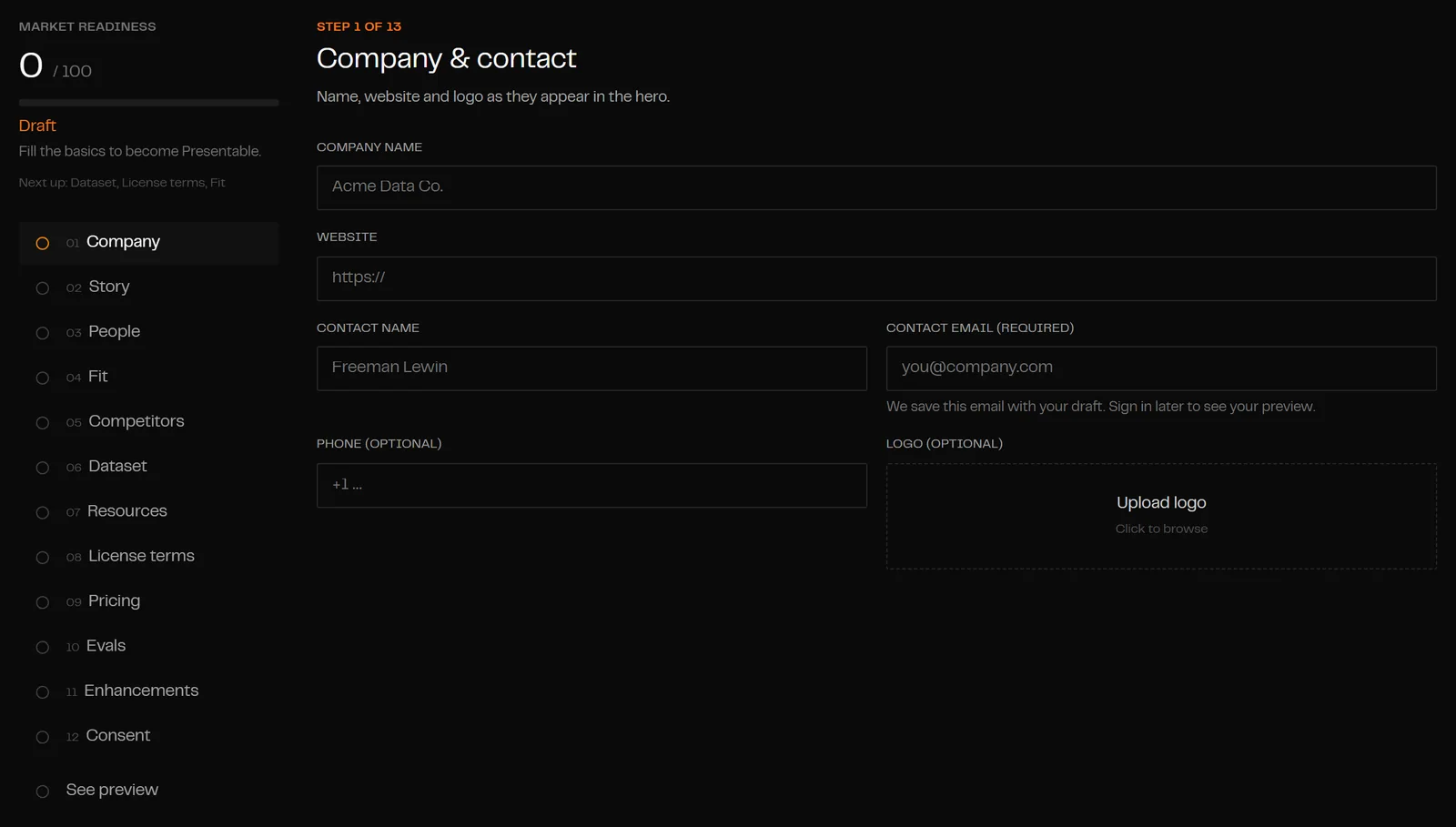The width and height of the screenshot is (1456, 827).
Task: Click into the Website field
Action: coord(876,278)
